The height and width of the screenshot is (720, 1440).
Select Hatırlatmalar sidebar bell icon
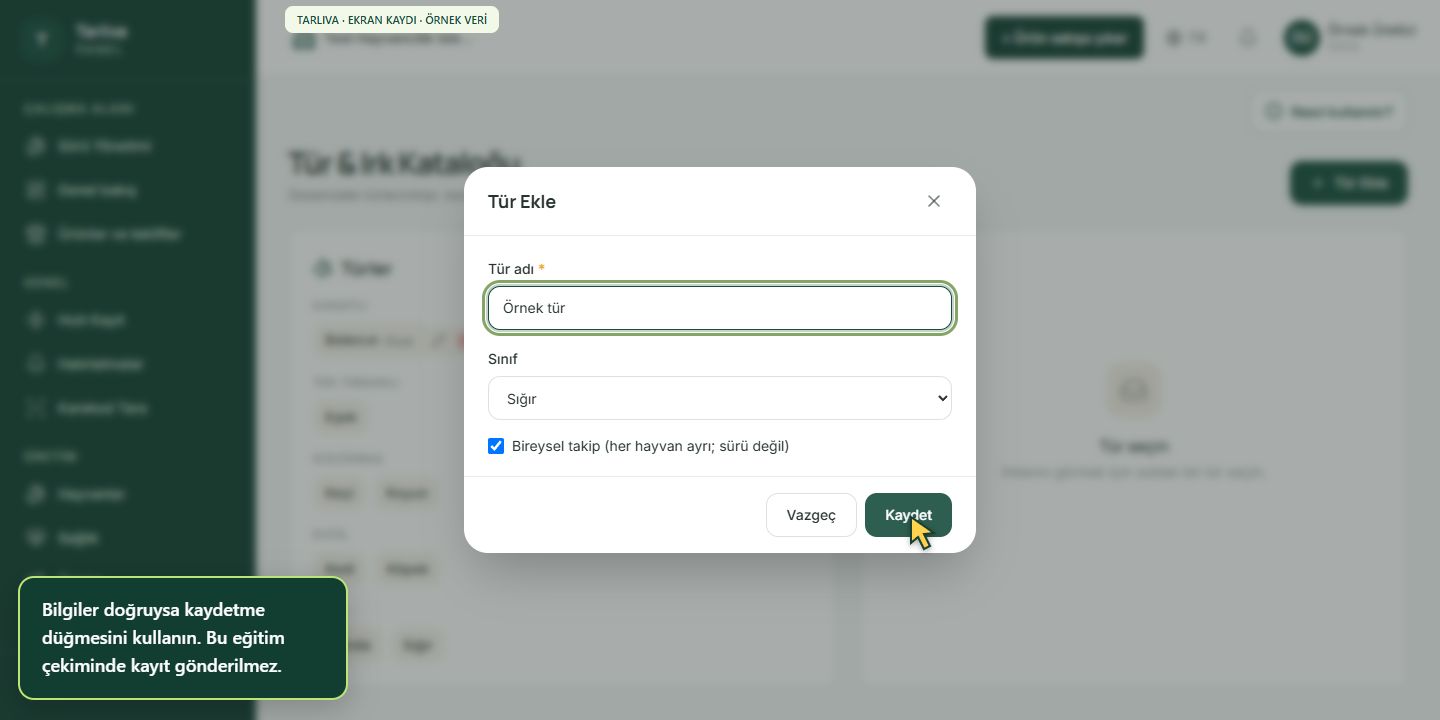[37, 365]
